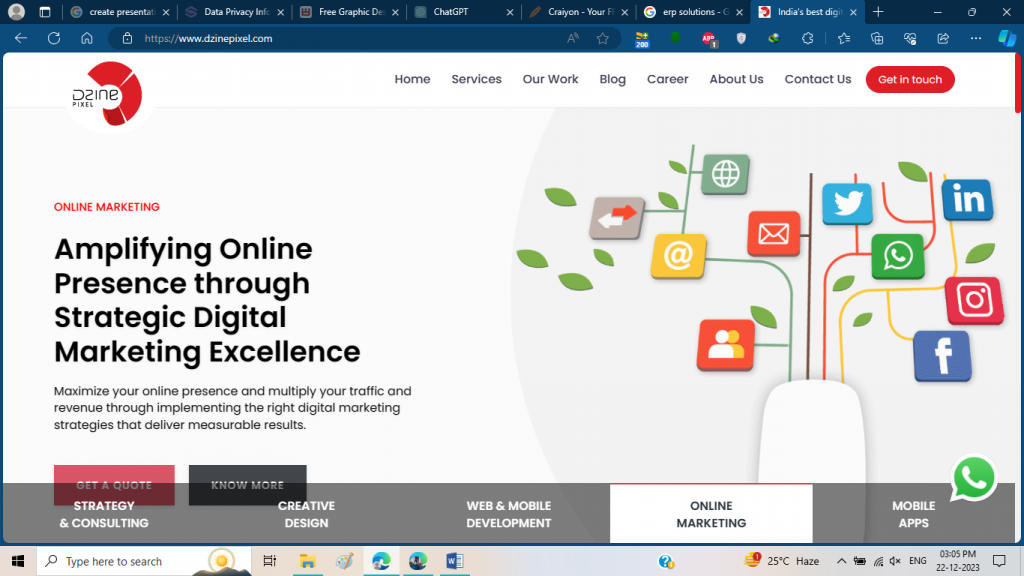The width and height of the screenshot is (1024, 576).
Task: Click the muted volume tray icon
Action: (x=895, y=561)
